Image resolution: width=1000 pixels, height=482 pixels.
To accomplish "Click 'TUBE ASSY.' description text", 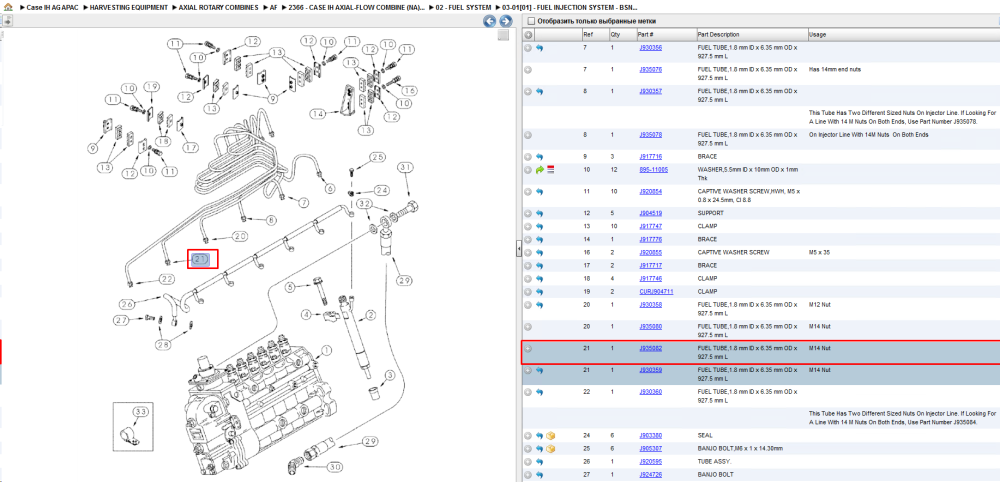I will 712,462.
